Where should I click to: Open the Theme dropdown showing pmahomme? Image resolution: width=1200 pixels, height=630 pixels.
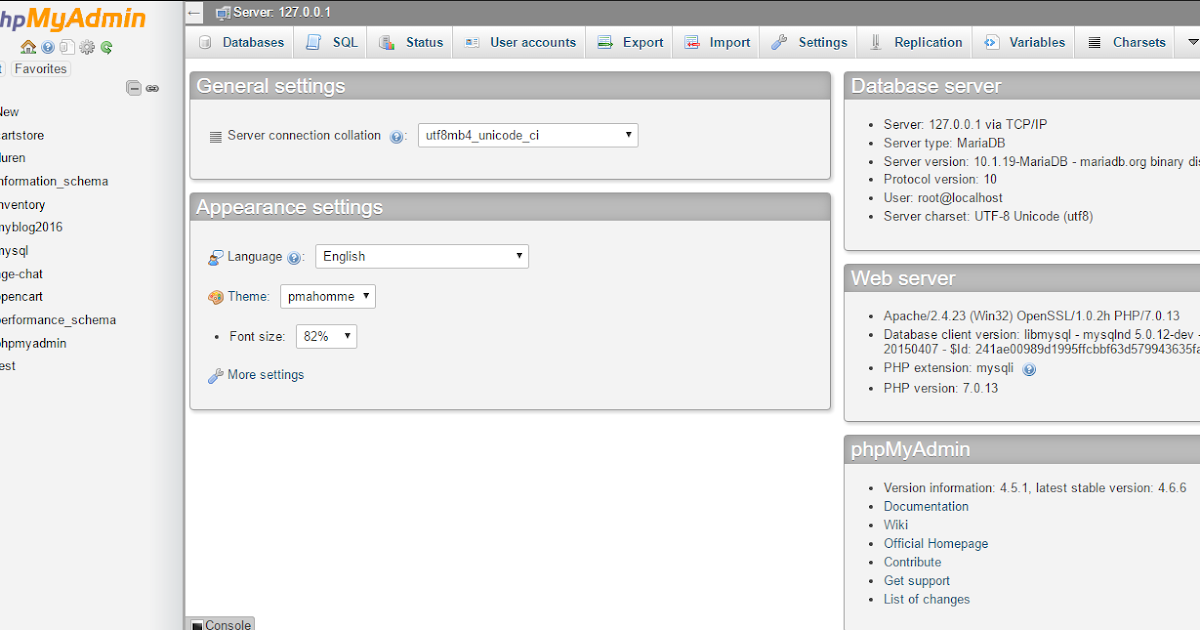328,296
